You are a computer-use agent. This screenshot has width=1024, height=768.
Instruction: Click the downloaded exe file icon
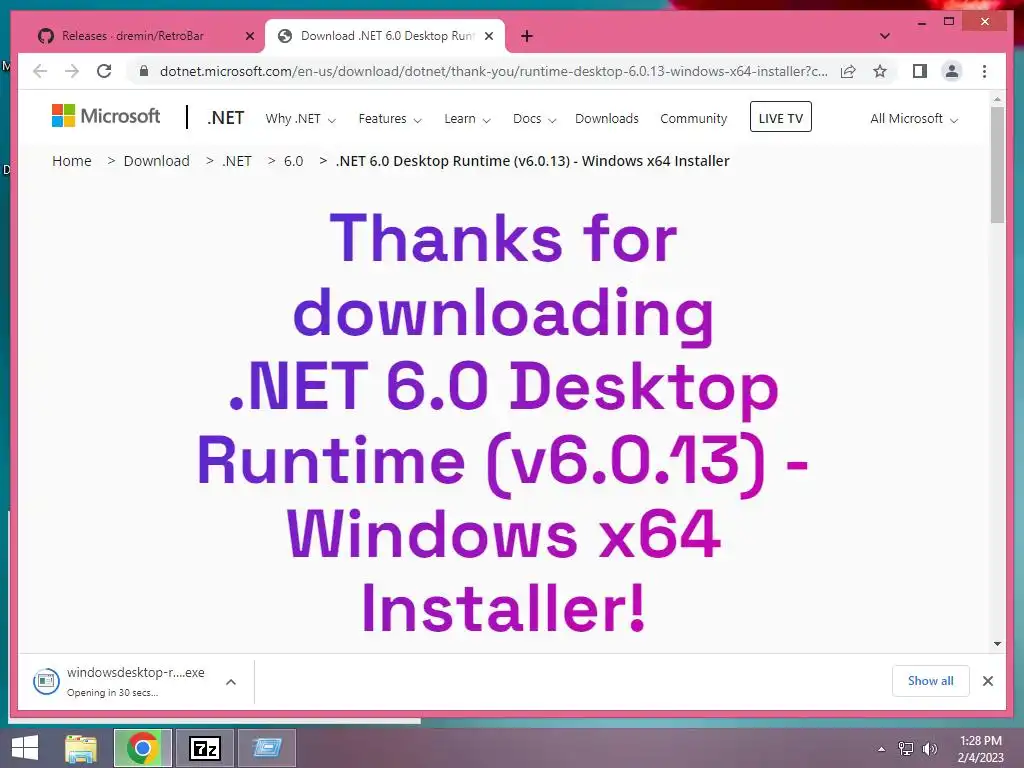pos(46,681)
